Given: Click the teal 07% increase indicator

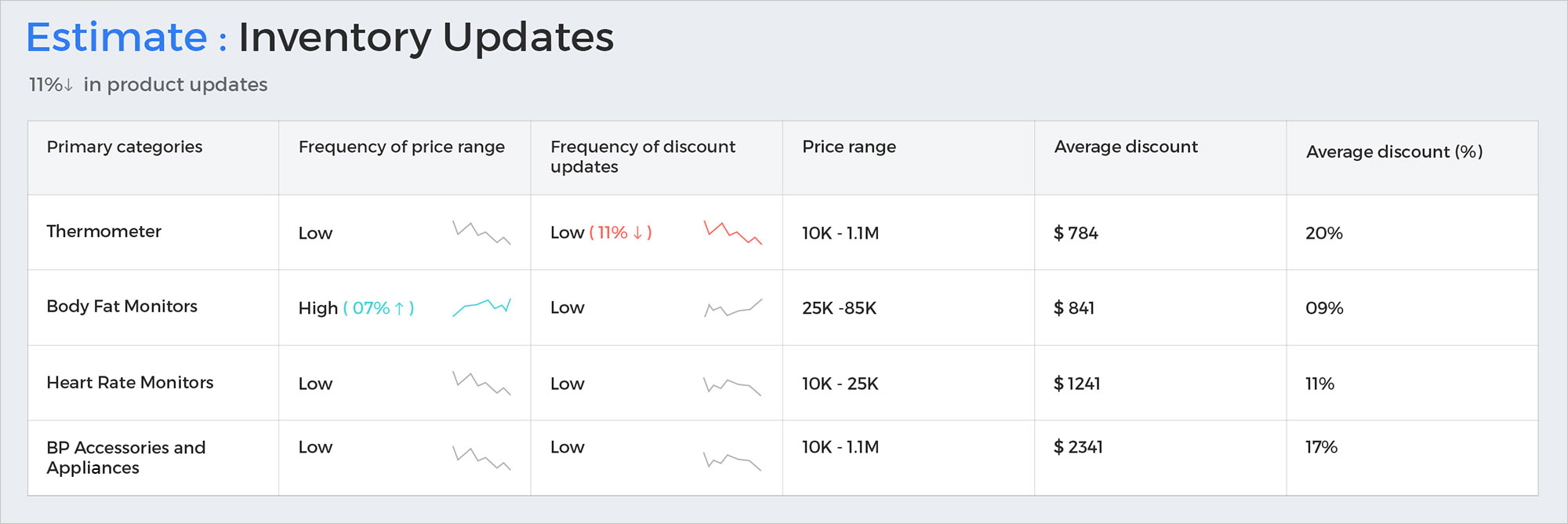Looking at the screenshot, I should pyautogui.click(x=379, y=308).
